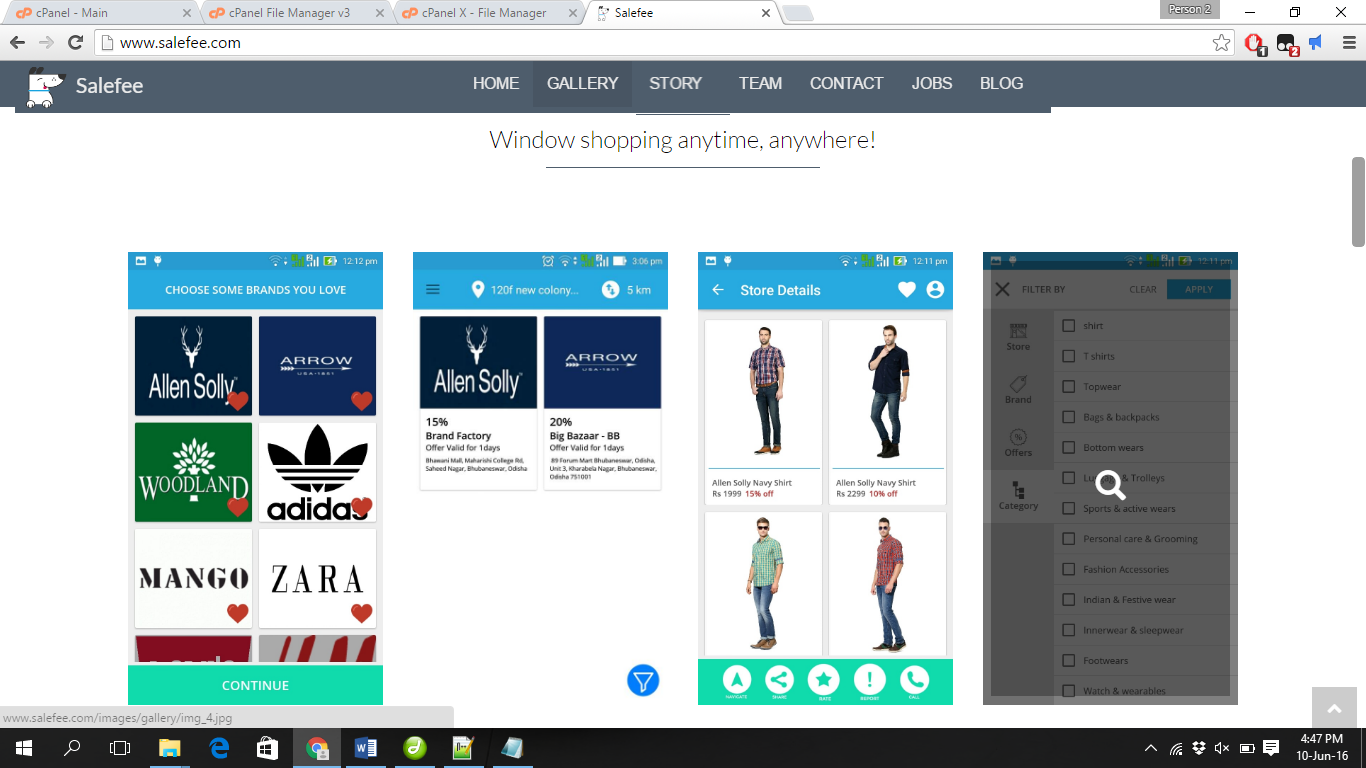Bookmark this page with the star icon
The height and width of the screenshot is (768, 1366).
coord(1221,42)
